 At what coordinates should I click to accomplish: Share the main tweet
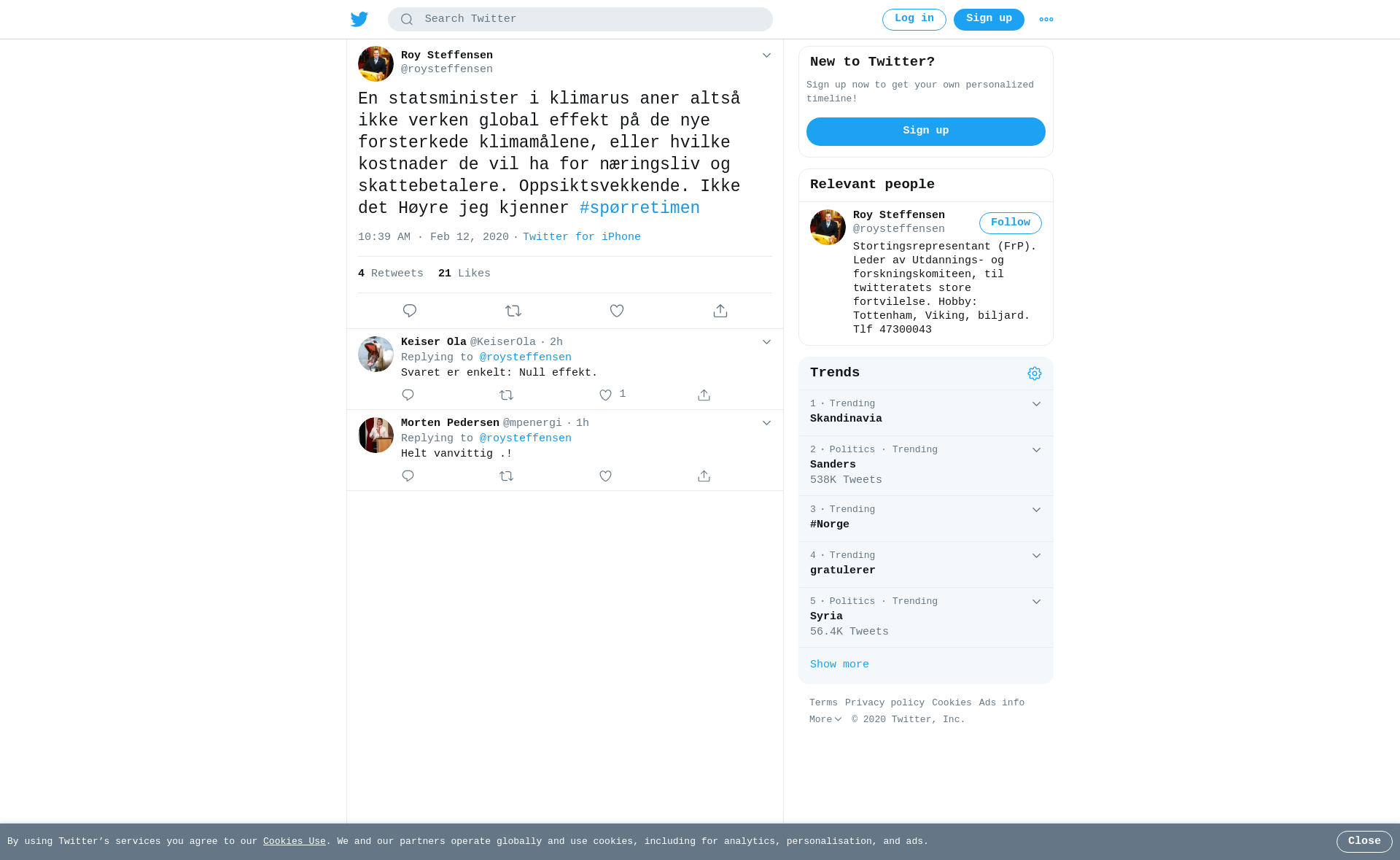(x=720, y=311)
